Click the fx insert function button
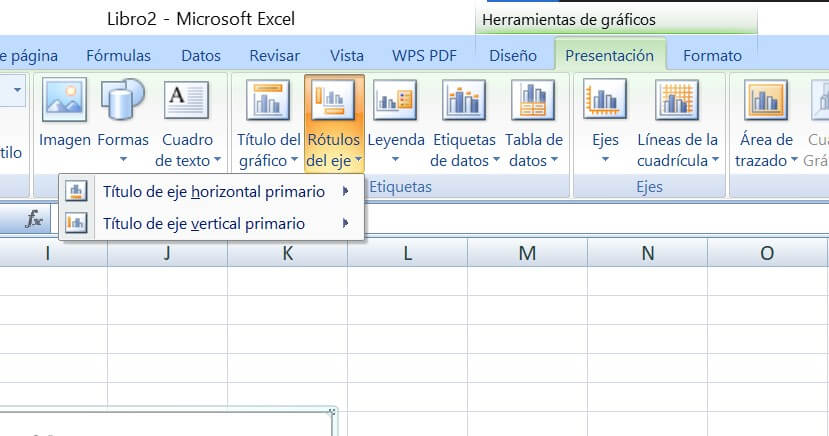 34,219
